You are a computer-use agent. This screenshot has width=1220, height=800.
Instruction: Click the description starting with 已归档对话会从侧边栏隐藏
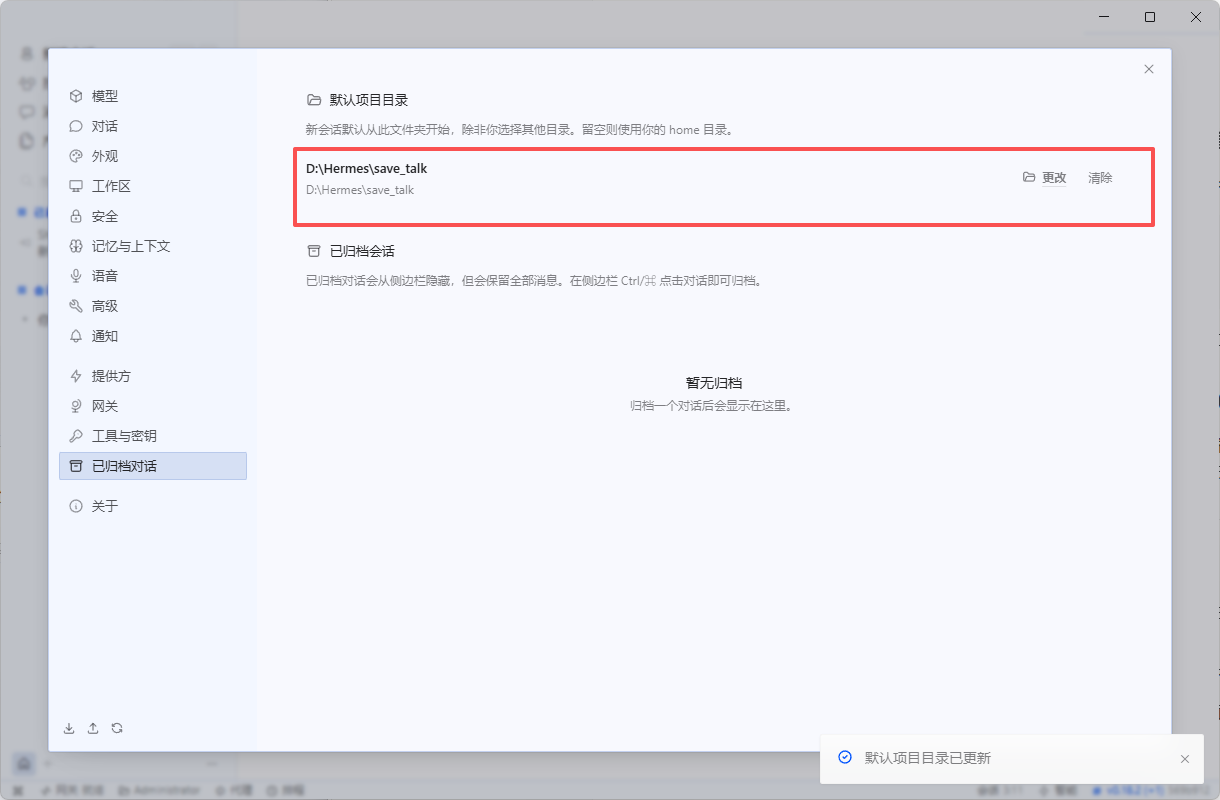(x=535, y=281)
